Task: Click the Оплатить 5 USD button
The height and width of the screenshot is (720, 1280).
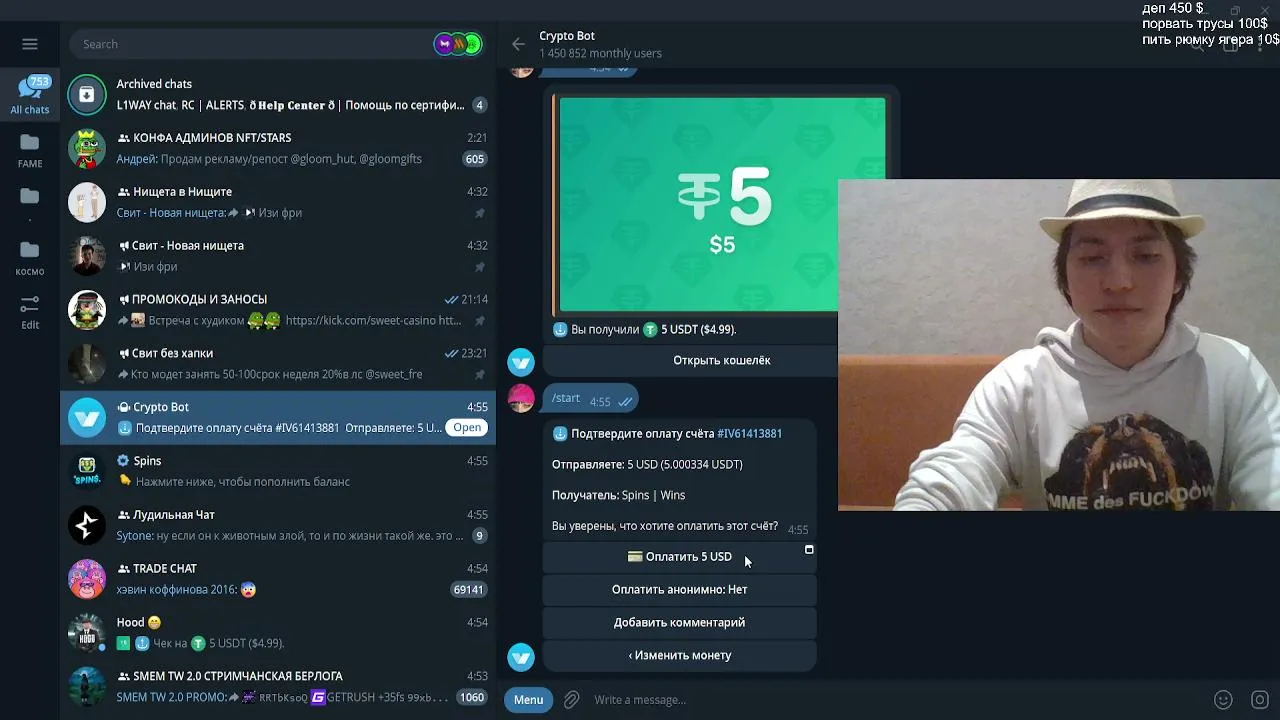Action: [680, 557]
